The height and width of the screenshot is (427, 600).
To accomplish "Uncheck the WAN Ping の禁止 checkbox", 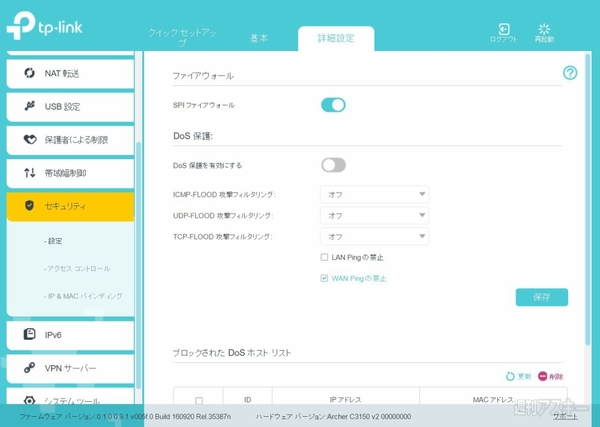I will 324,278.
